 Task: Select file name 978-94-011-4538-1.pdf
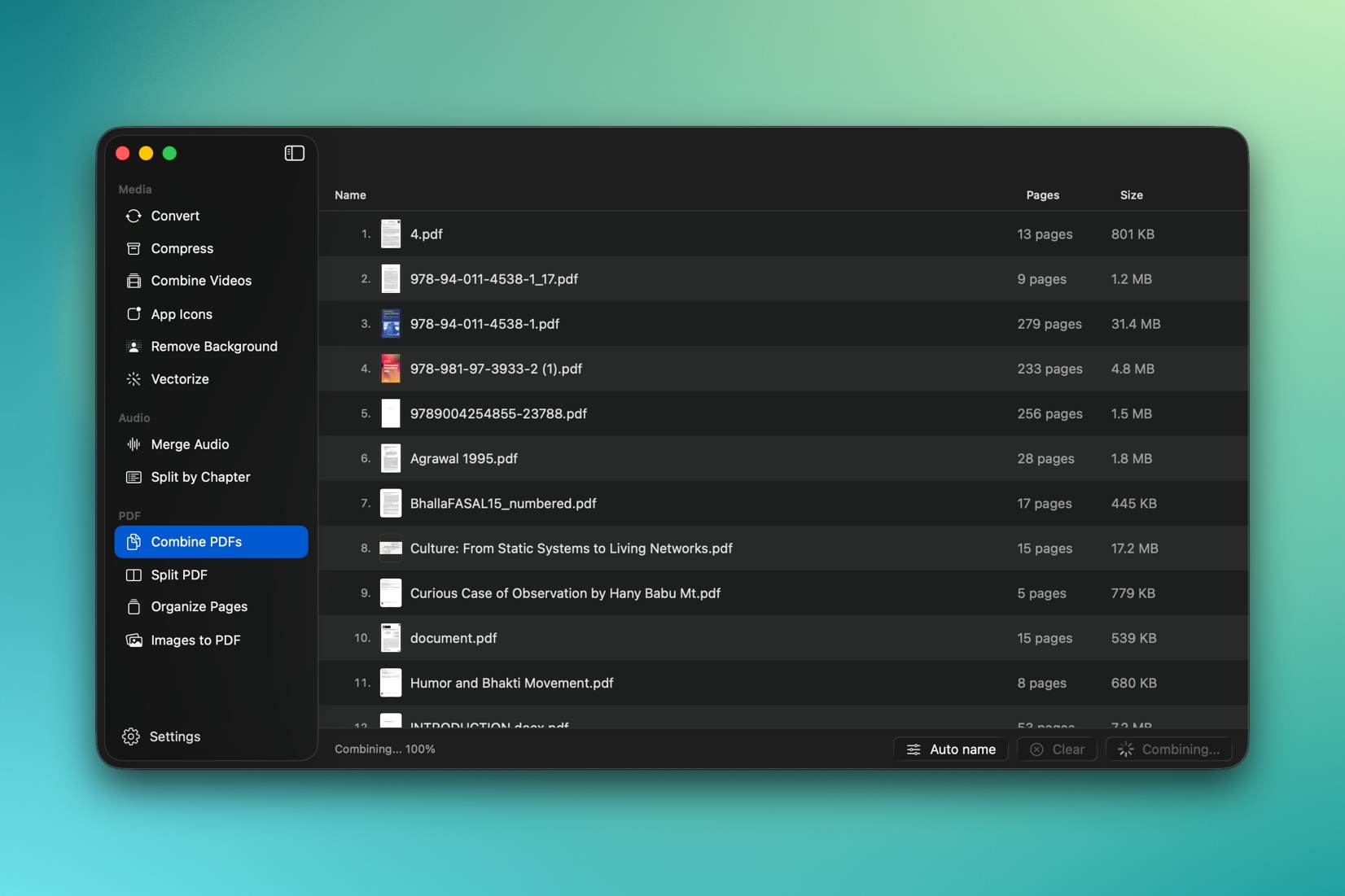point(484,324)
